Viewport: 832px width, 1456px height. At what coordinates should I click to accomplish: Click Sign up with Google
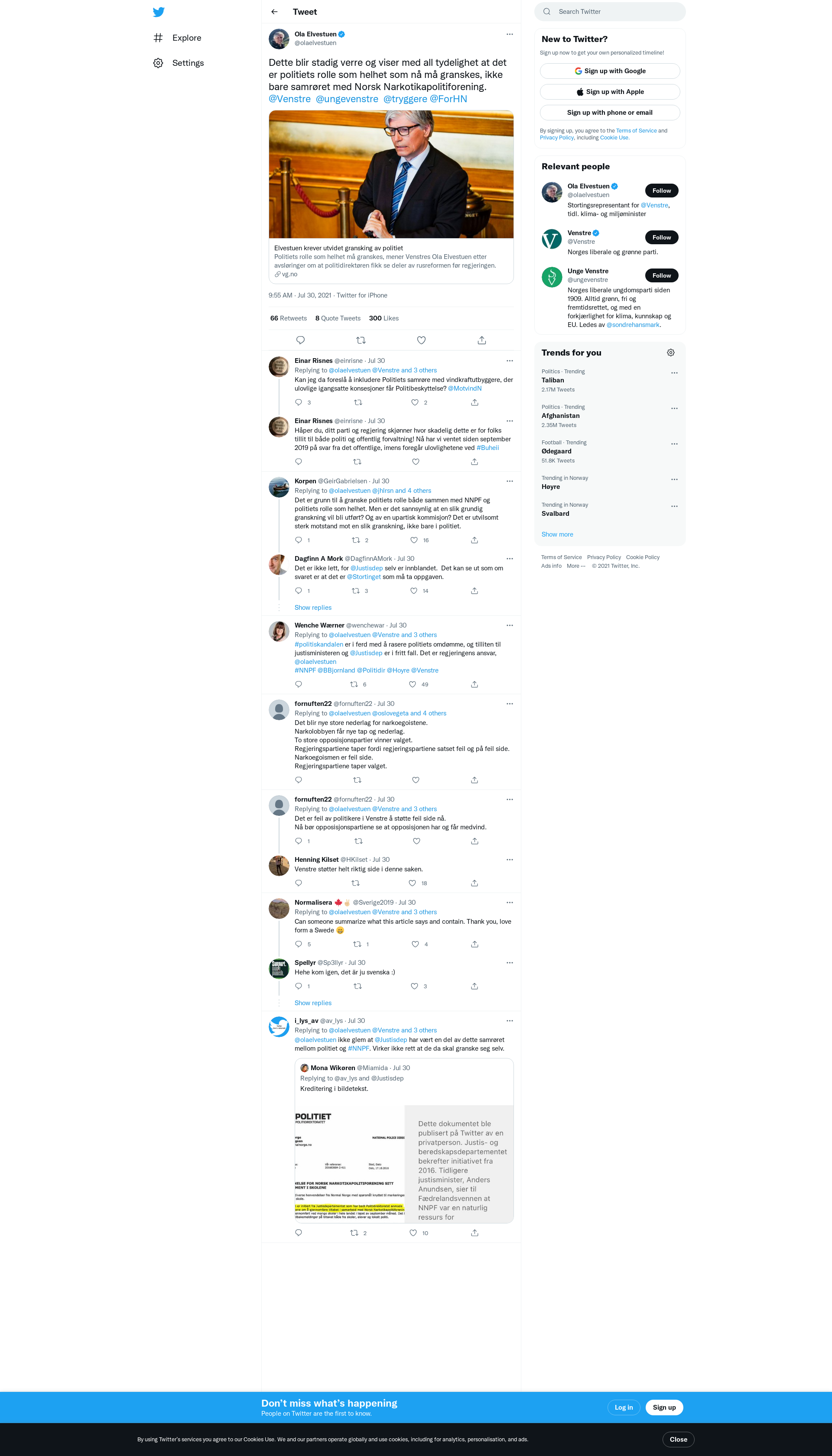[x=610, y=71]
